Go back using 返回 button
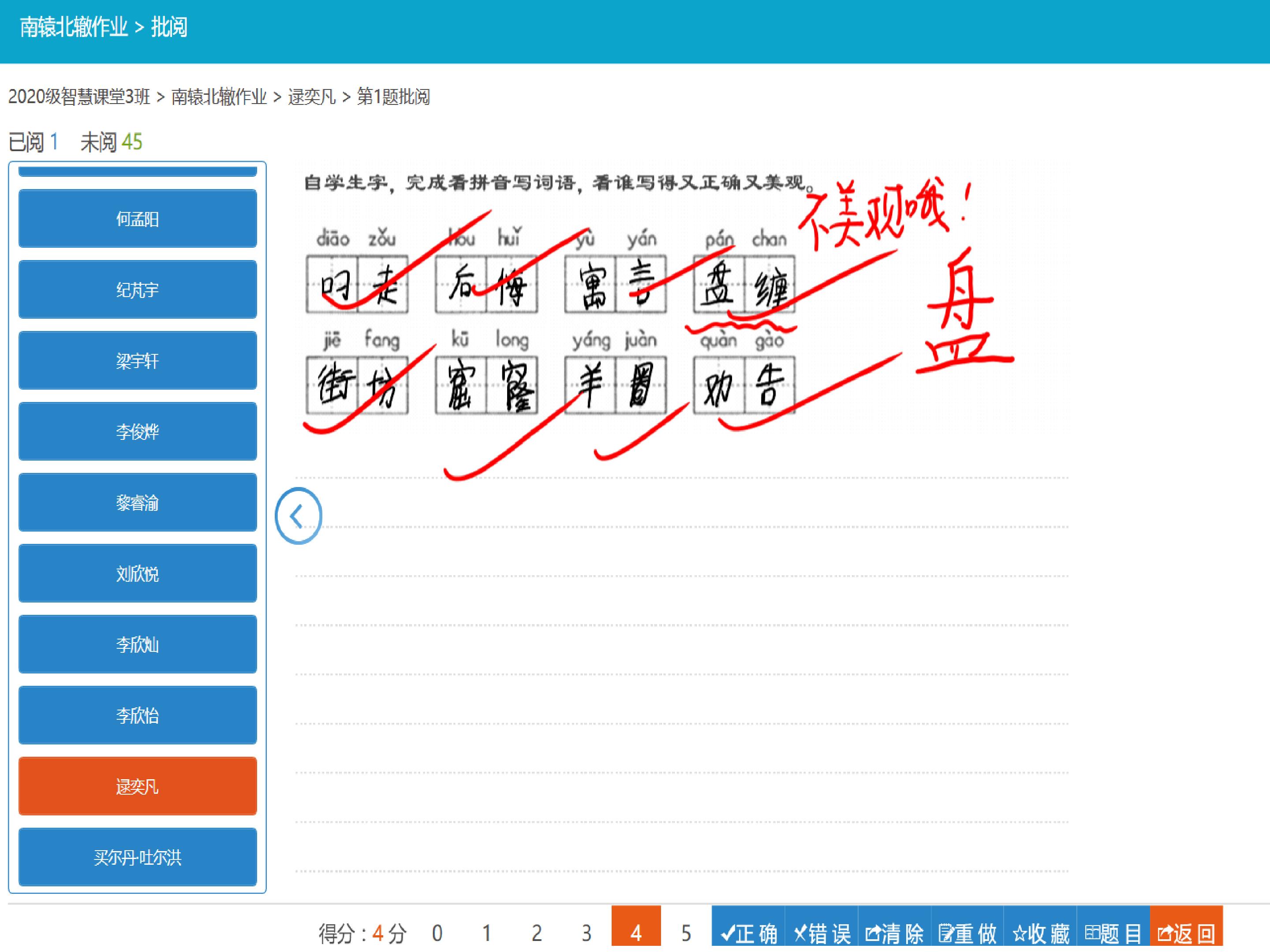 click(x=1186, y=933)
